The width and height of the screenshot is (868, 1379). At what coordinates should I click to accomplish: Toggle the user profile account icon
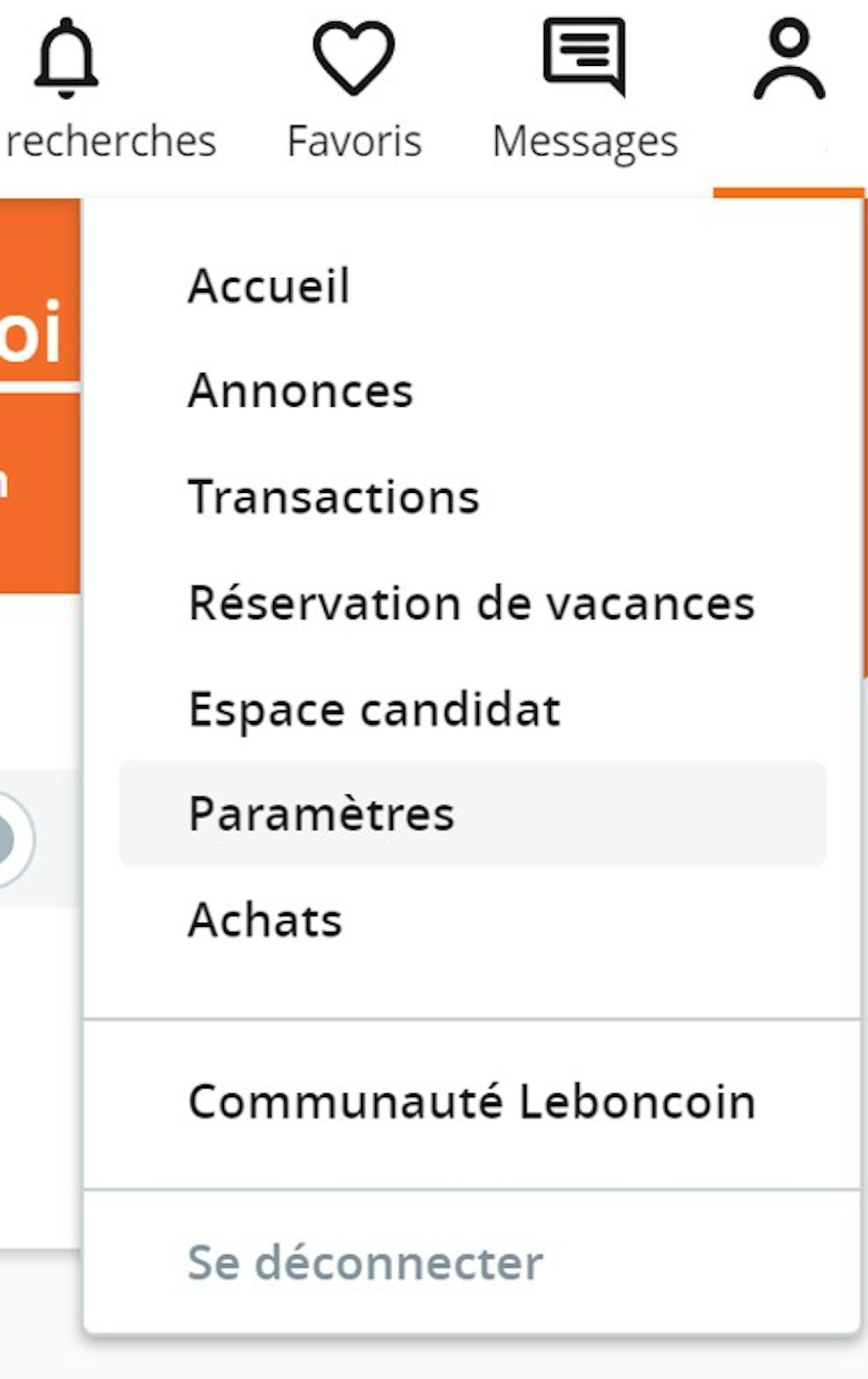tap(790, 59)
